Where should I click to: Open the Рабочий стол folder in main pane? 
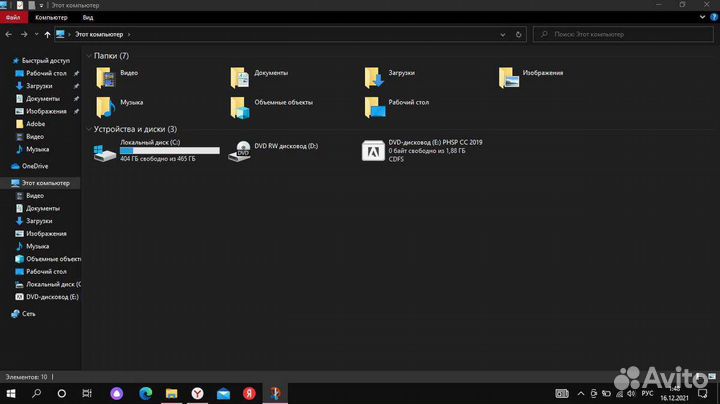pyautogui.click(x=373, y=104)
